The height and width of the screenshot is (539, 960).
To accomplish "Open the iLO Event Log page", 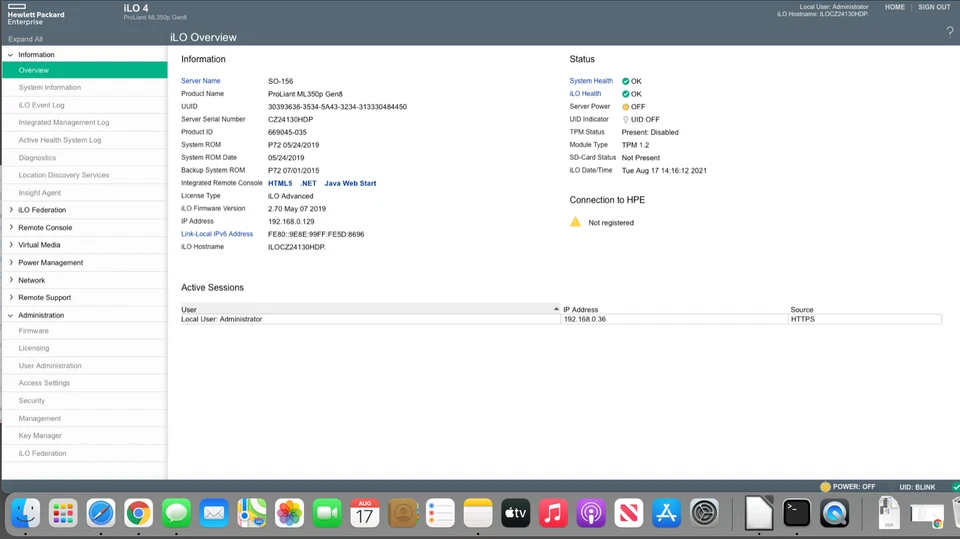I will tap(41, 105).
